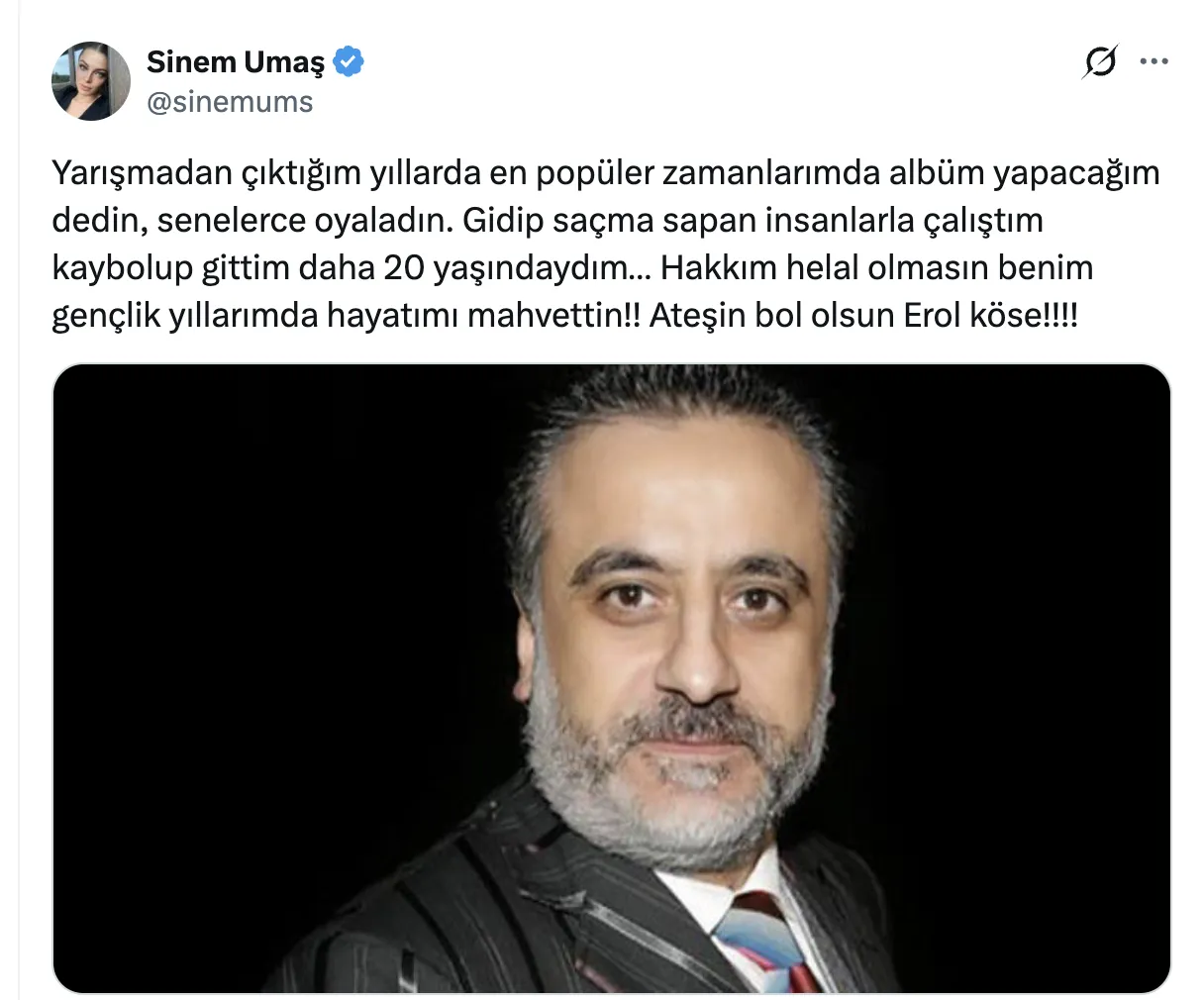
Task: Click the tweet's first line starting with Yarışmadan
Action: [605, 173]
